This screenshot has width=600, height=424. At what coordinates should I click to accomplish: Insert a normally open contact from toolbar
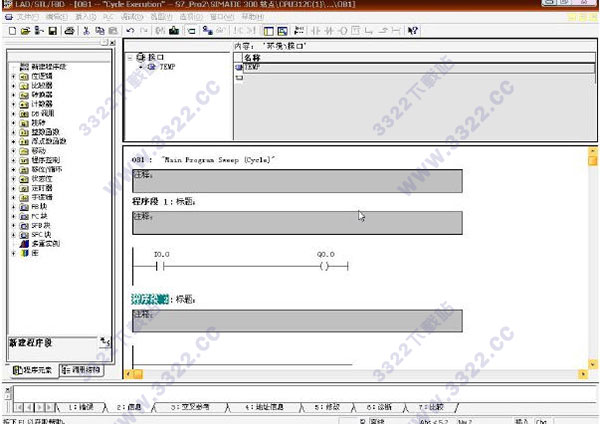pos(316,31)
